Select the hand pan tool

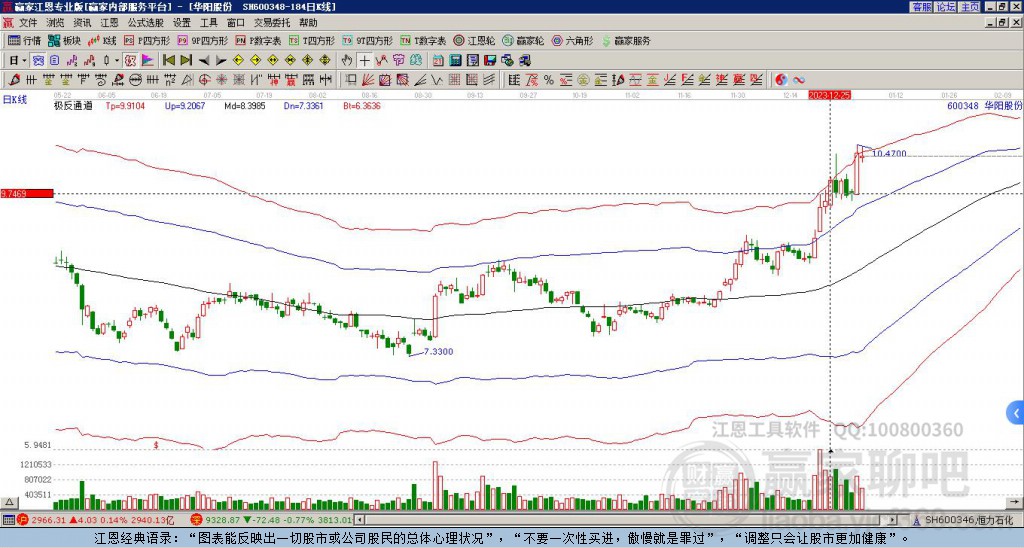coord(347,61)
